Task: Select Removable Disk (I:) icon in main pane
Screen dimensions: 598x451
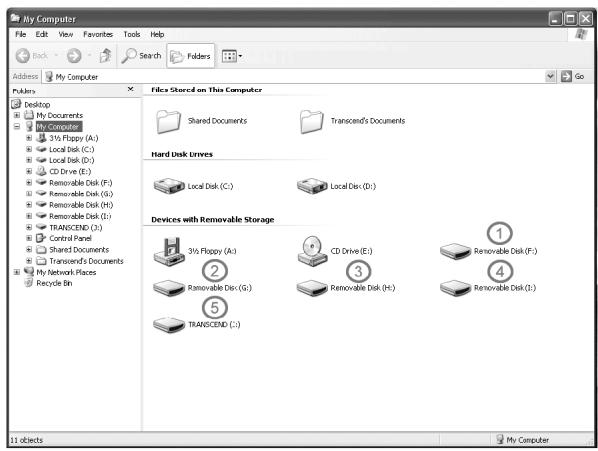Action: click(x=455, y=288)
